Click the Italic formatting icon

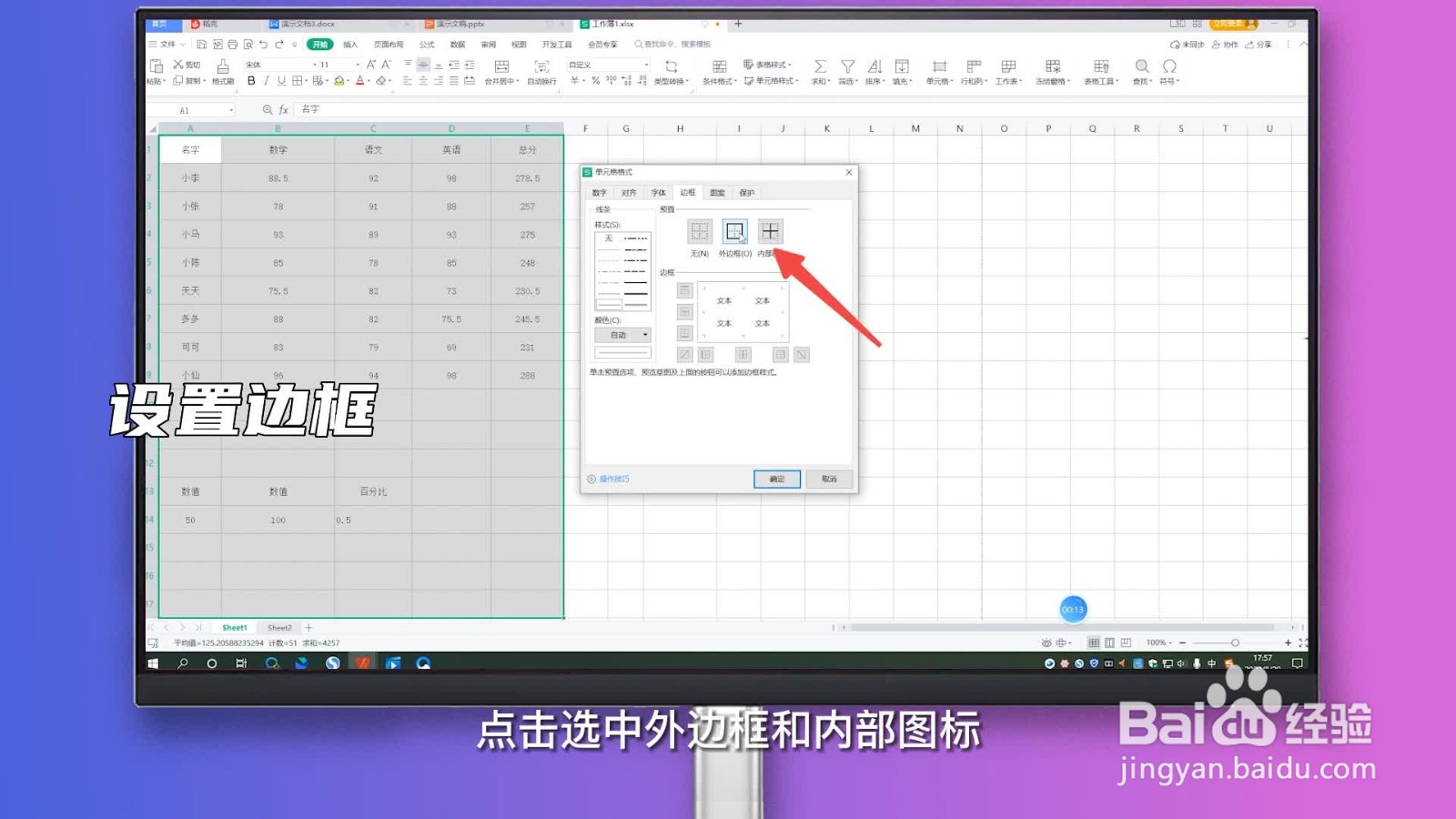(266, 81)
